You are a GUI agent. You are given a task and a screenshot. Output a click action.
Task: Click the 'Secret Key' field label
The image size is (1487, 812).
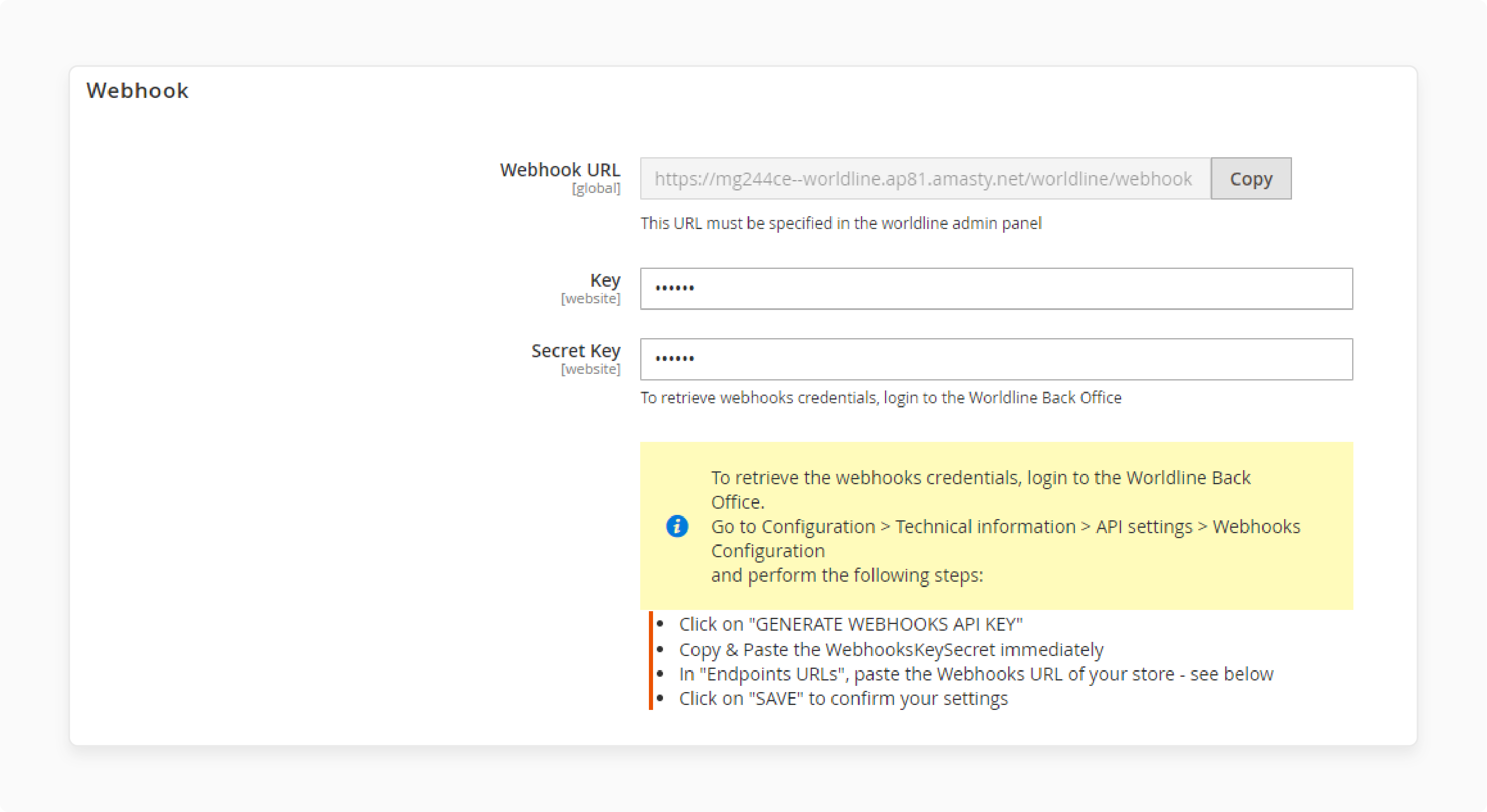click(575, 350)
